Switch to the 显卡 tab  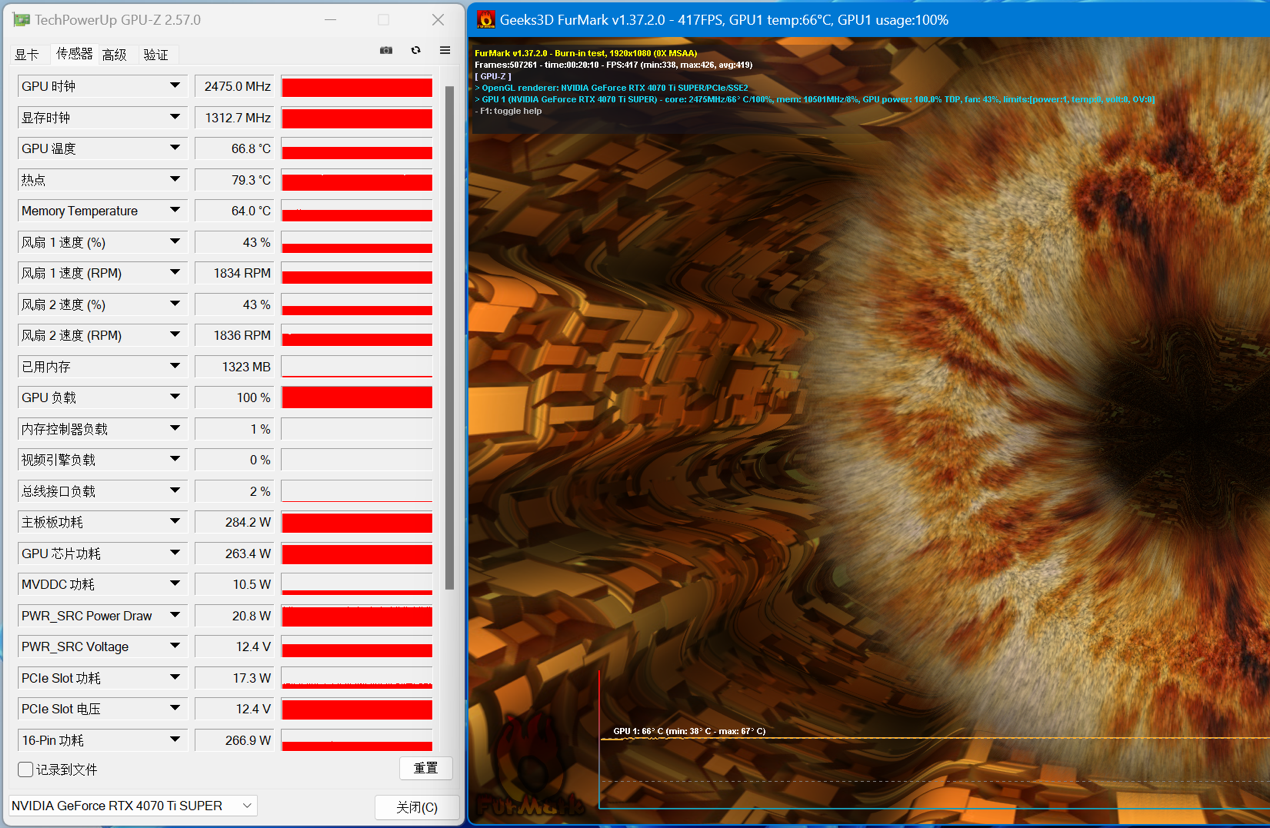[27, 55]
